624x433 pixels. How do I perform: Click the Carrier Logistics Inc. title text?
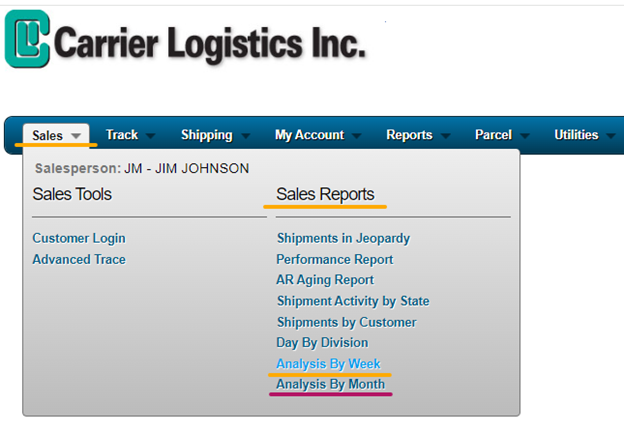pos(211,43)
